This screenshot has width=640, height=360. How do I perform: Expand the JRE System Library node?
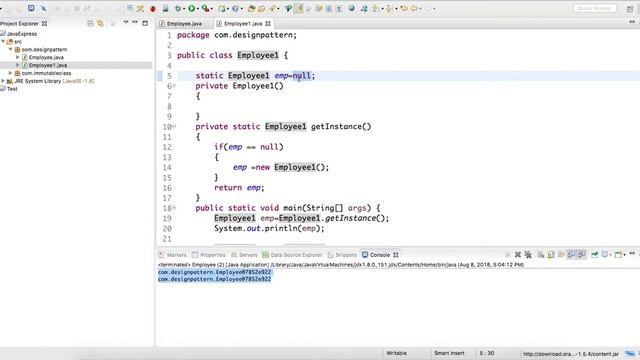(x=3, y=81)
